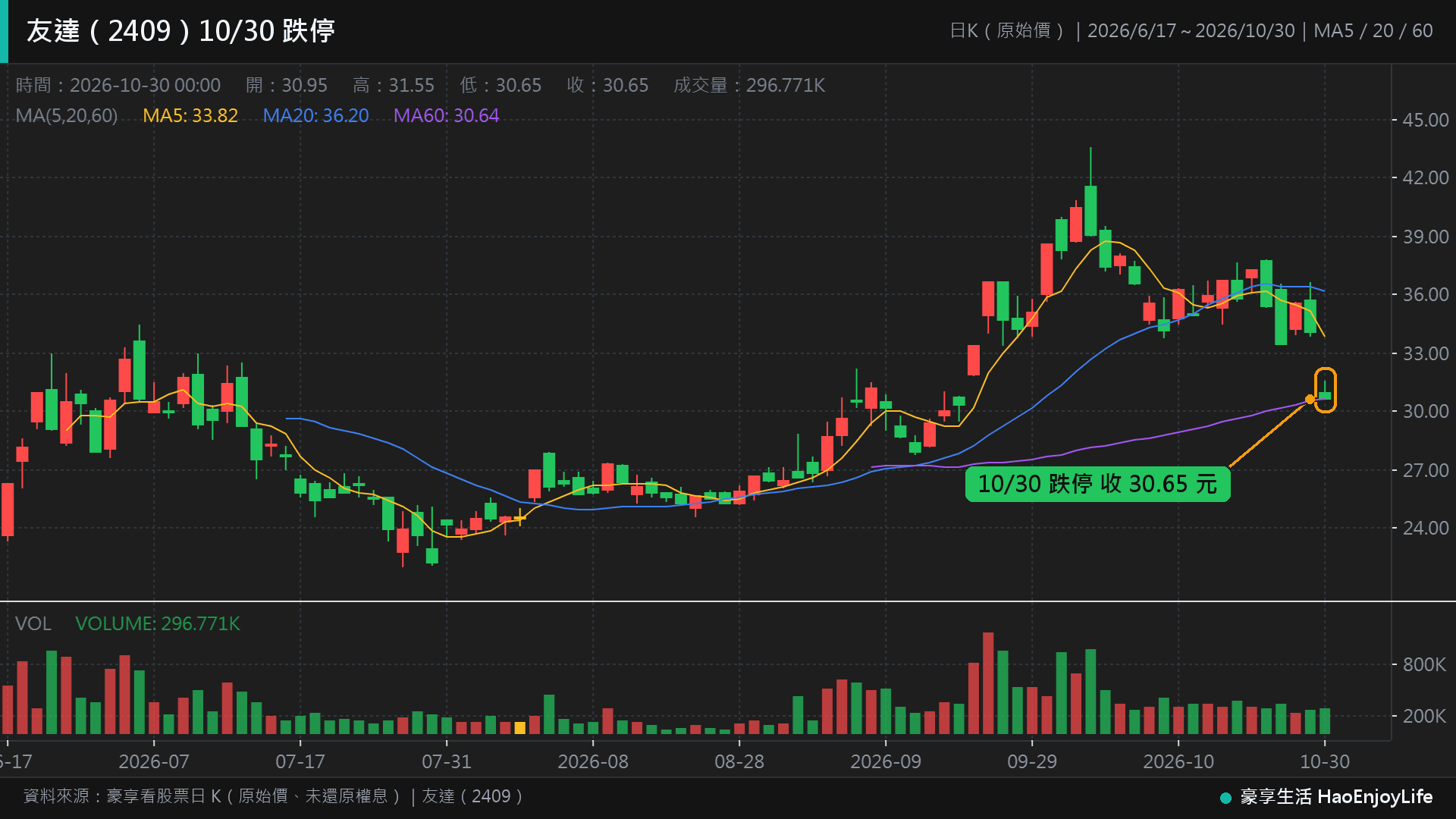Click the orange marker dot on the MA60 line

(1310, 399)
